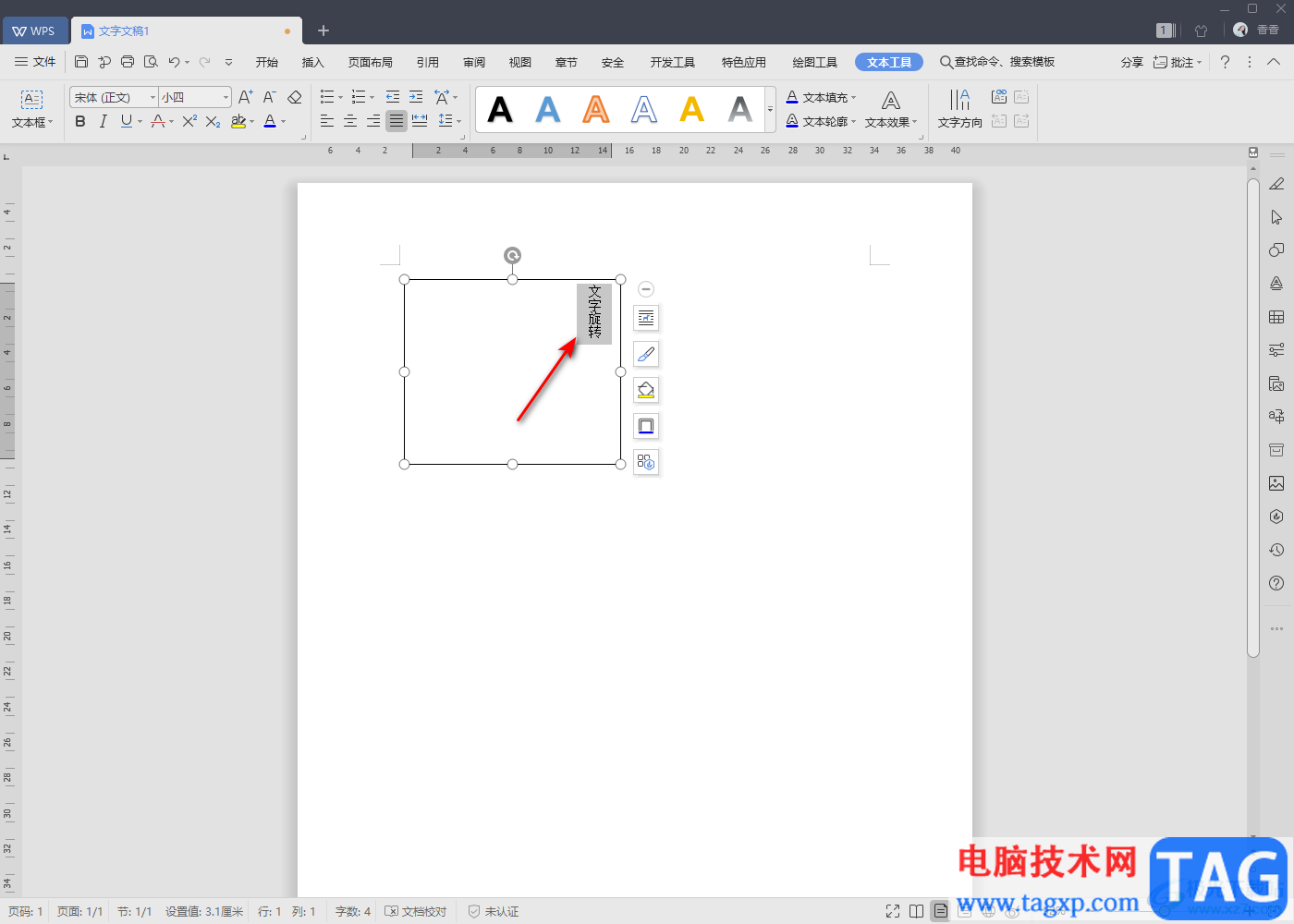Viewport: 1294px width, 924px height.
Task: Toggle italic text formatting
Action: click(103, 121)
